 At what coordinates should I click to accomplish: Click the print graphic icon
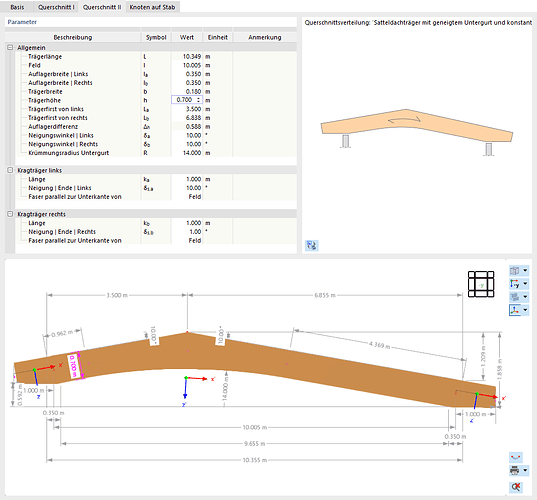[x=515, y=471]
